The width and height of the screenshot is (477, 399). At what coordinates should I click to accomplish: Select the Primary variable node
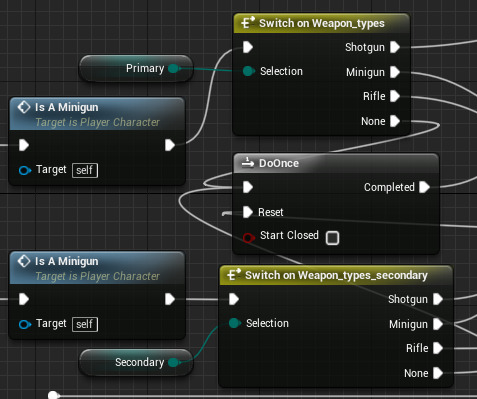click(x=136, y=68)
